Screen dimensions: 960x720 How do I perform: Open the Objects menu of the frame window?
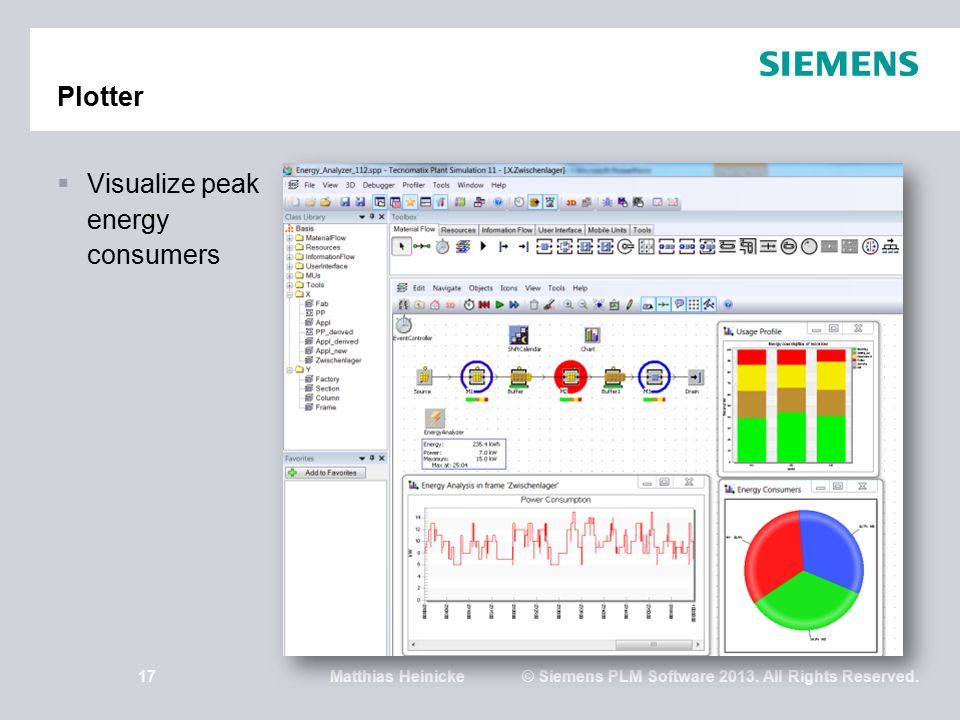(x=481, y=288)
